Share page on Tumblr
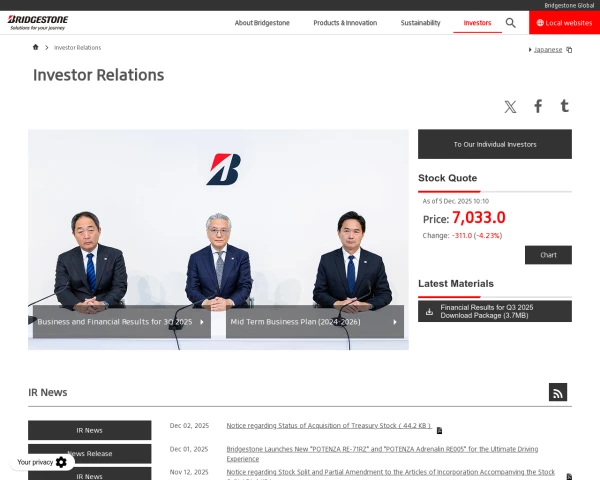The width and height of the screenshot is (600, 480). (x=564, y=106)
